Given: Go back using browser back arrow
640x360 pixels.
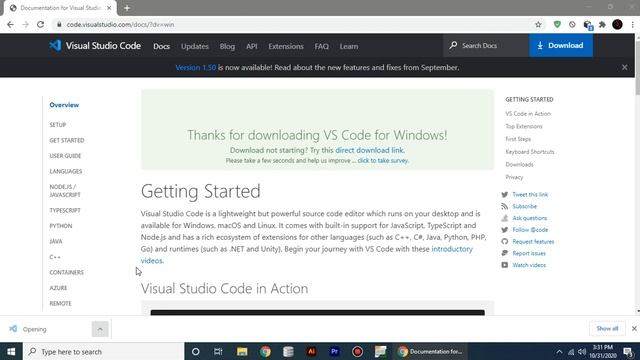Looking at the screenshot, I should point(10,24).
